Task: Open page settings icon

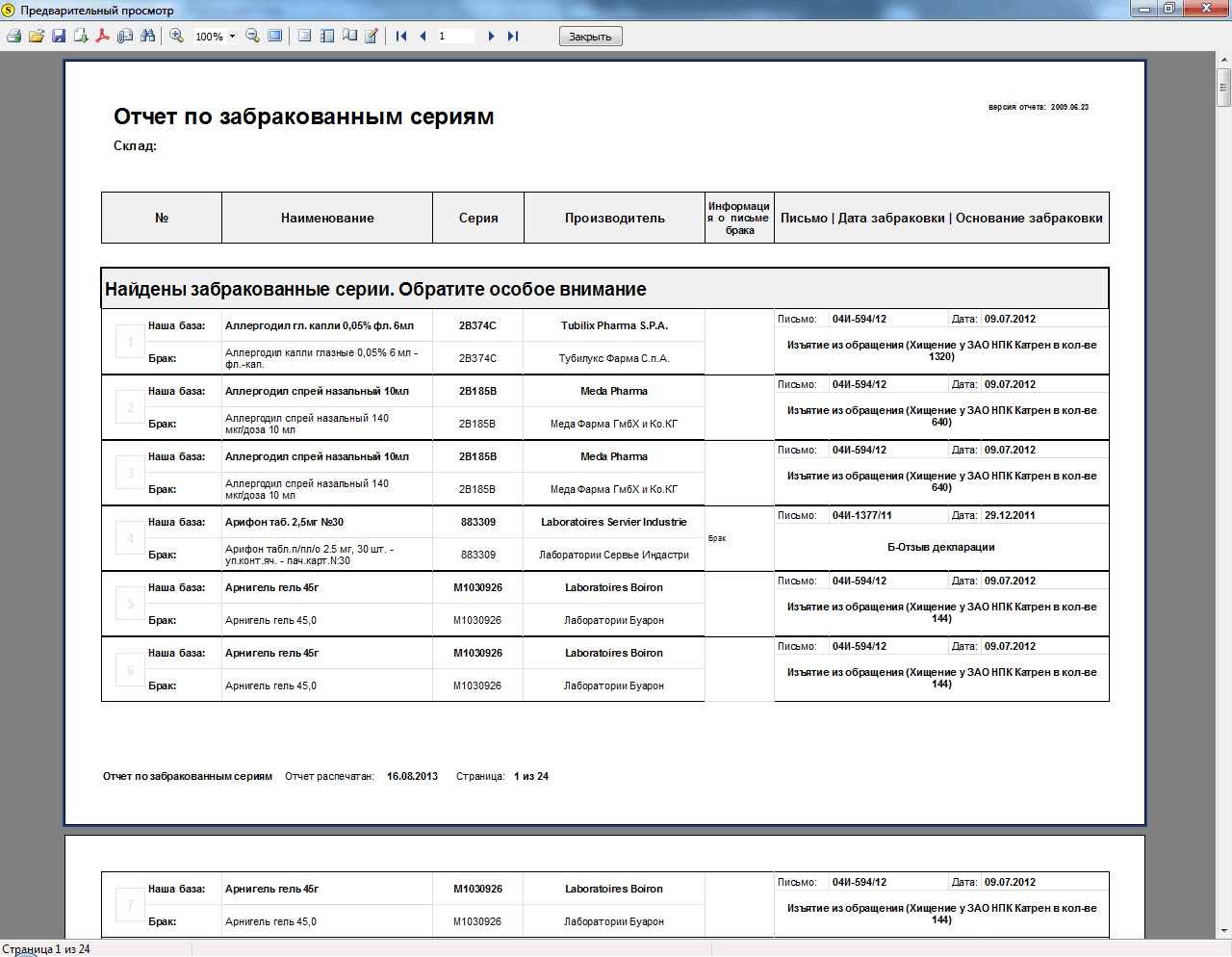Action: coord(349,36)
